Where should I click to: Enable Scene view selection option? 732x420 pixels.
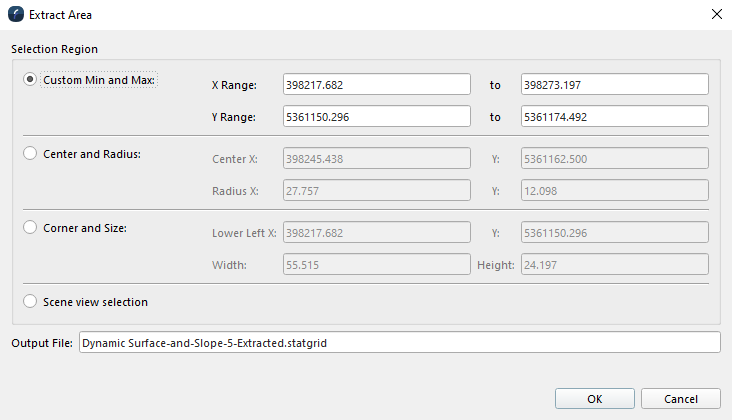pos(30,301)
